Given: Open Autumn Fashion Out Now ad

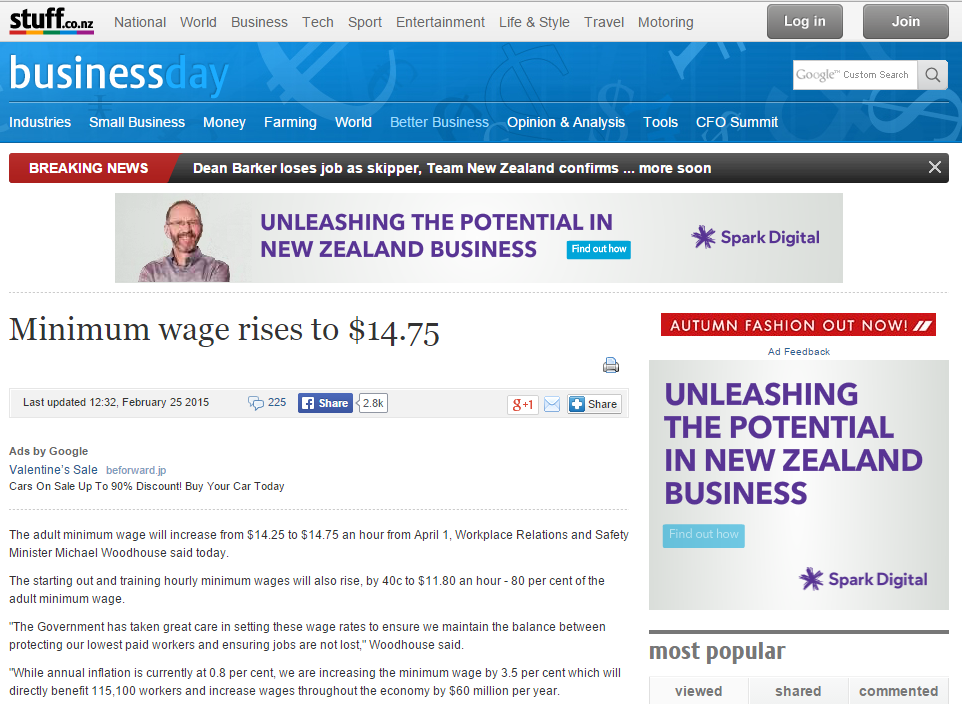Looking at the screenshot, I should (x=798, y=325).
